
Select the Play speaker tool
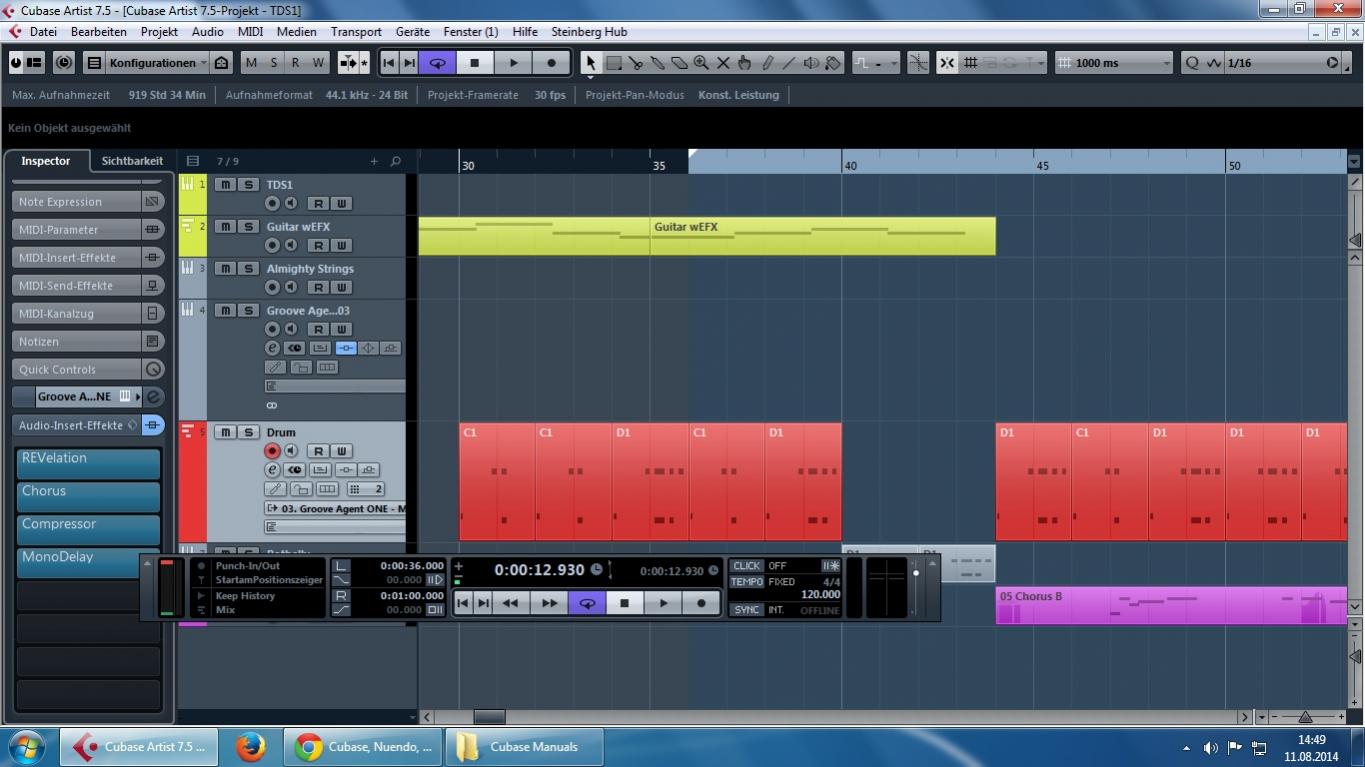click(811, 62)
